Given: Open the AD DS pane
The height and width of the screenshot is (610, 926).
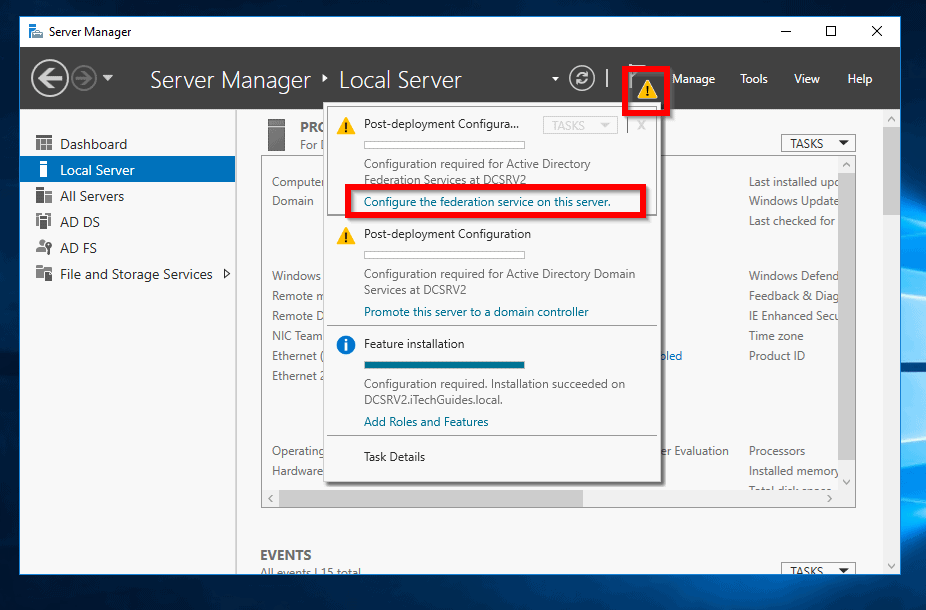Looking at the screenshot, I should 77,221.
